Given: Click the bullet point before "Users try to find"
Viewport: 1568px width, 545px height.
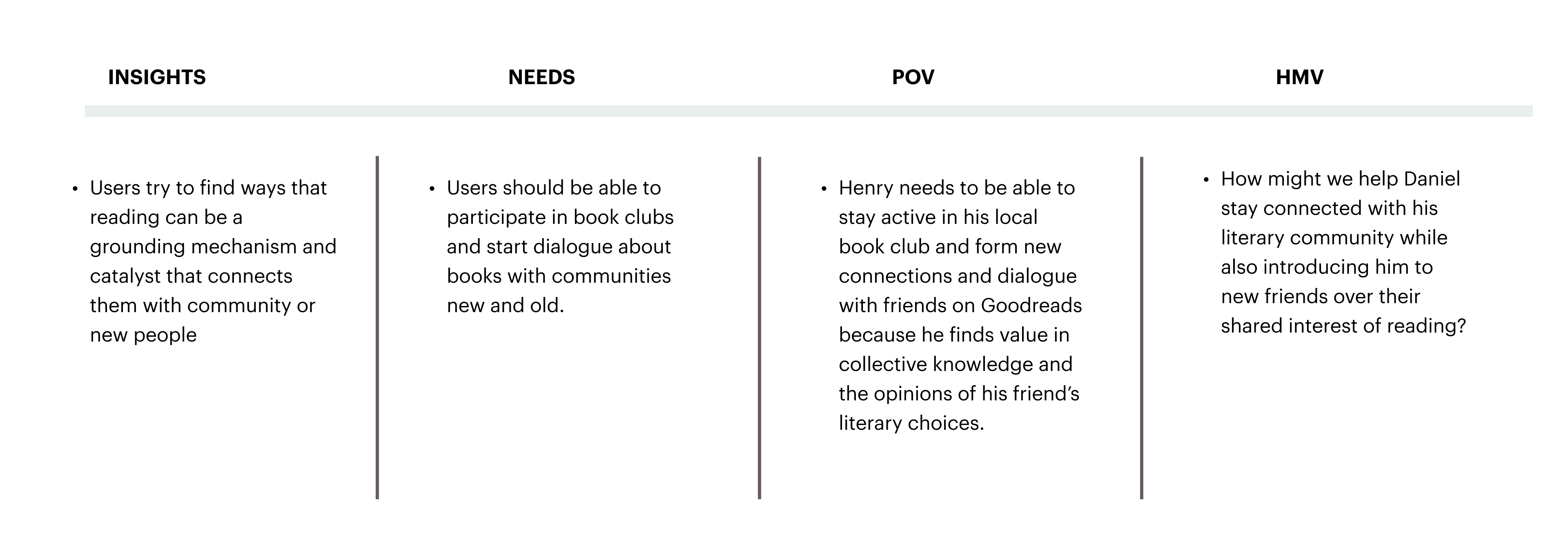Looking at the screenshot, I should point(76,189).
